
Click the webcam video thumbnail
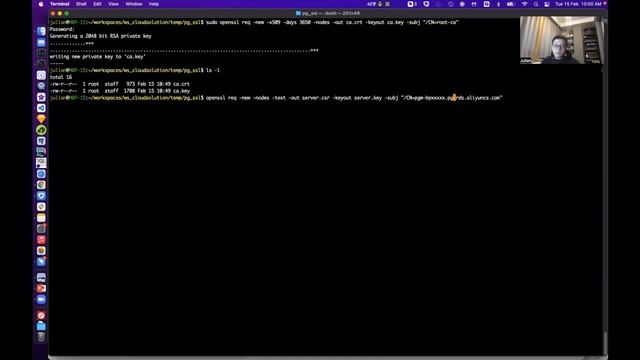coord(562,40)
